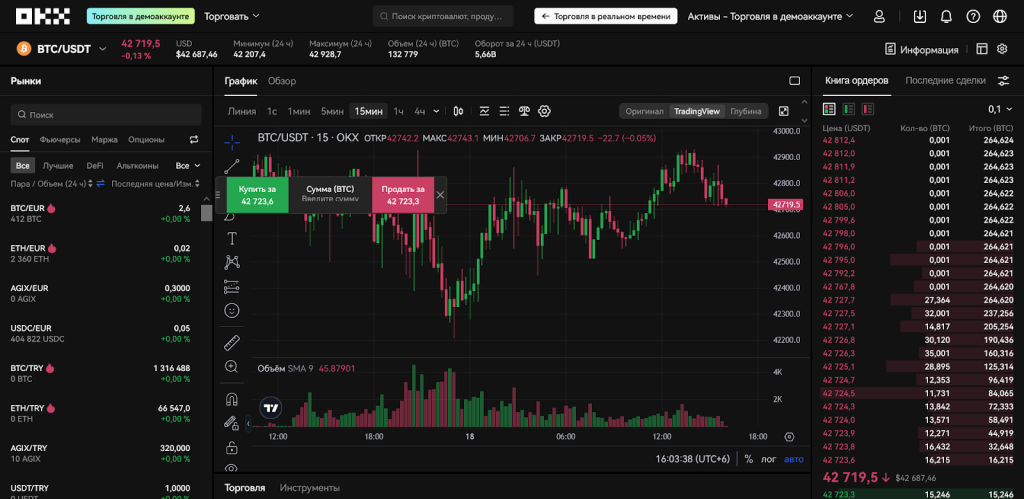Show only sell orders in order book
The width and height of the screenshot is (1024, 499).
point(868,109)
